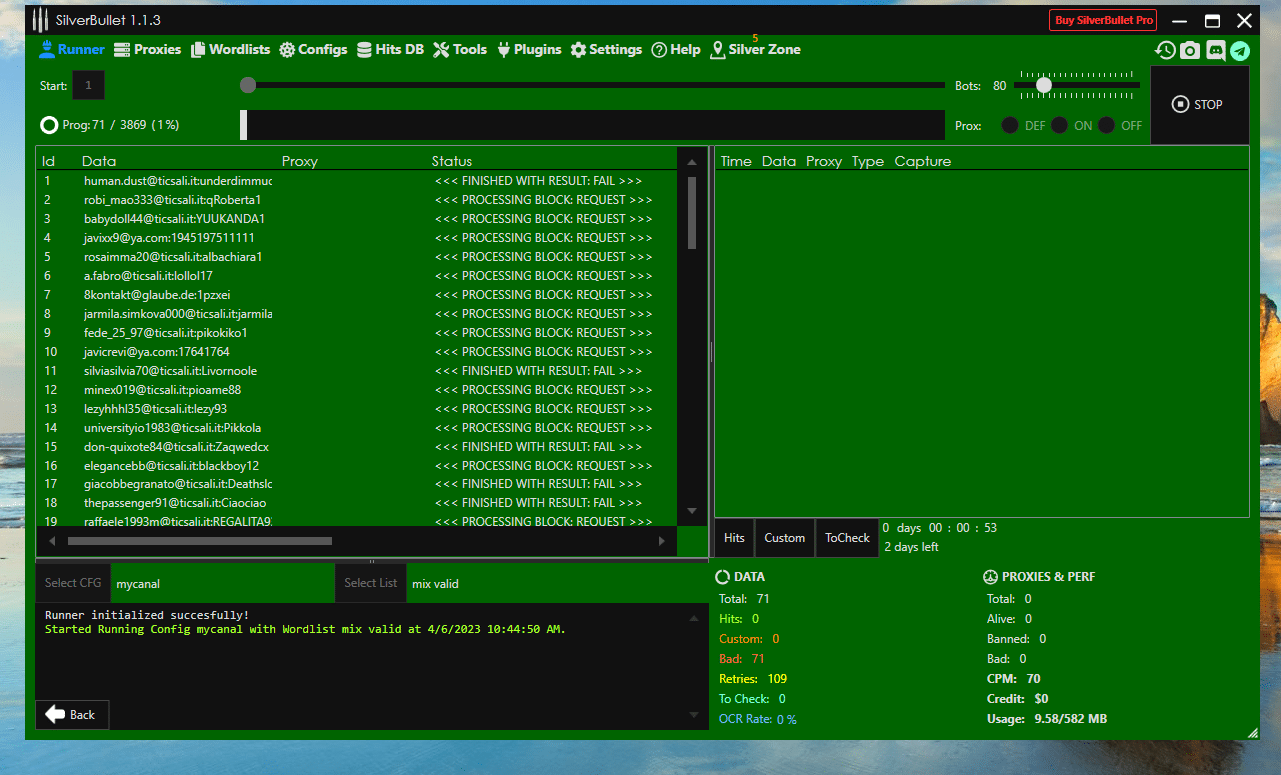Screen dimensions: 1281x775
Task: Select the DEF proxy mode radio
Action: point(1010,125)
